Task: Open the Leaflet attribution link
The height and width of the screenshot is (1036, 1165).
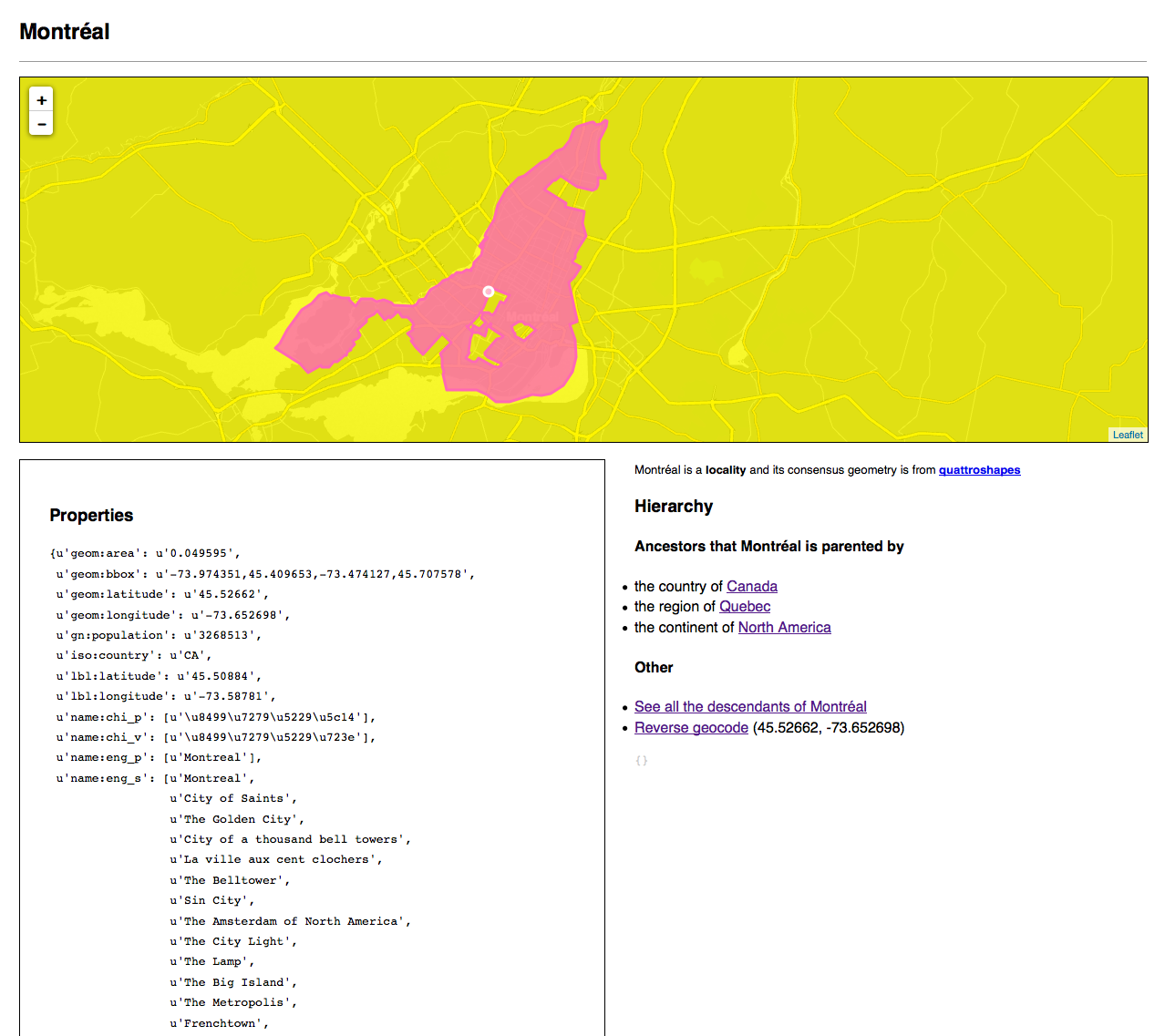Action: click(1128, 435)
